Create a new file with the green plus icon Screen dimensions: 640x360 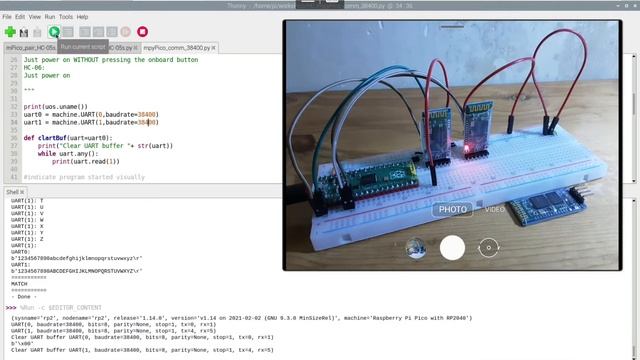click(x=10, y=32)
